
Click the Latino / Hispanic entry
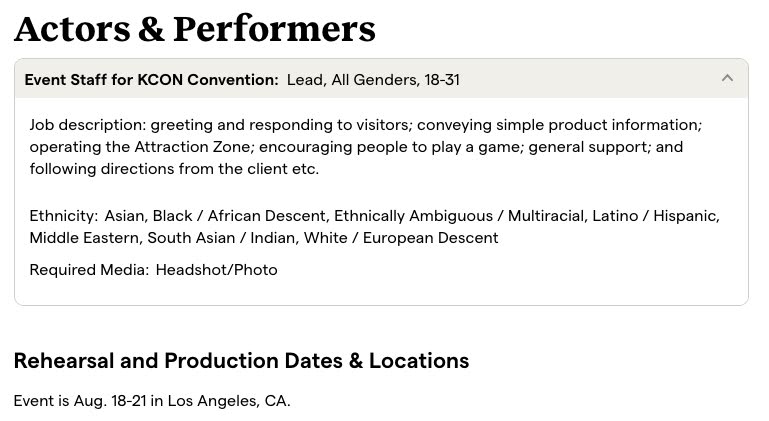coord(655,216)
